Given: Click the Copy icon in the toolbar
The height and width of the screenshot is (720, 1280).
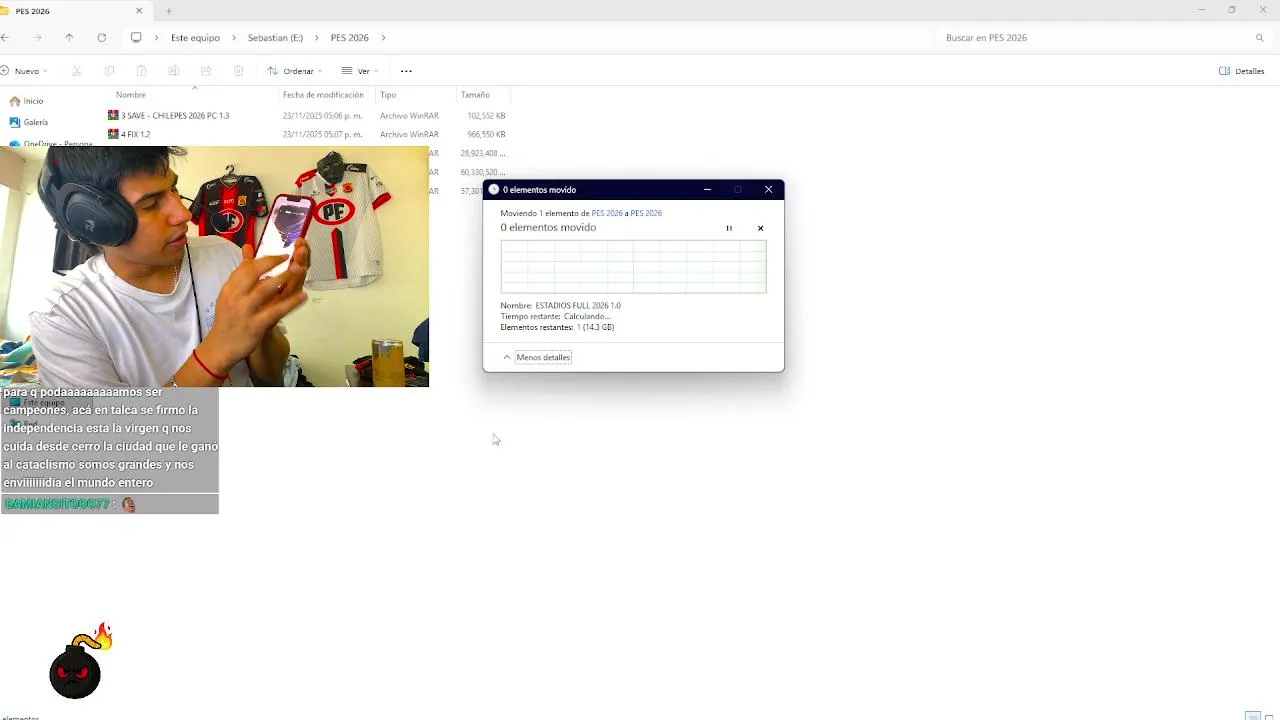Looking at the screenshot, I should pos(109,71).
